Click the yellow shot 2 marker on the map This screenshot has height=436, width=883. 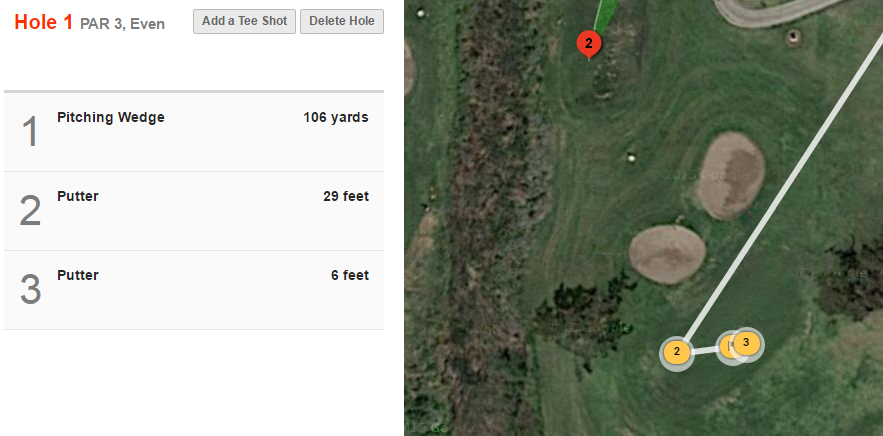coord(677,352)
